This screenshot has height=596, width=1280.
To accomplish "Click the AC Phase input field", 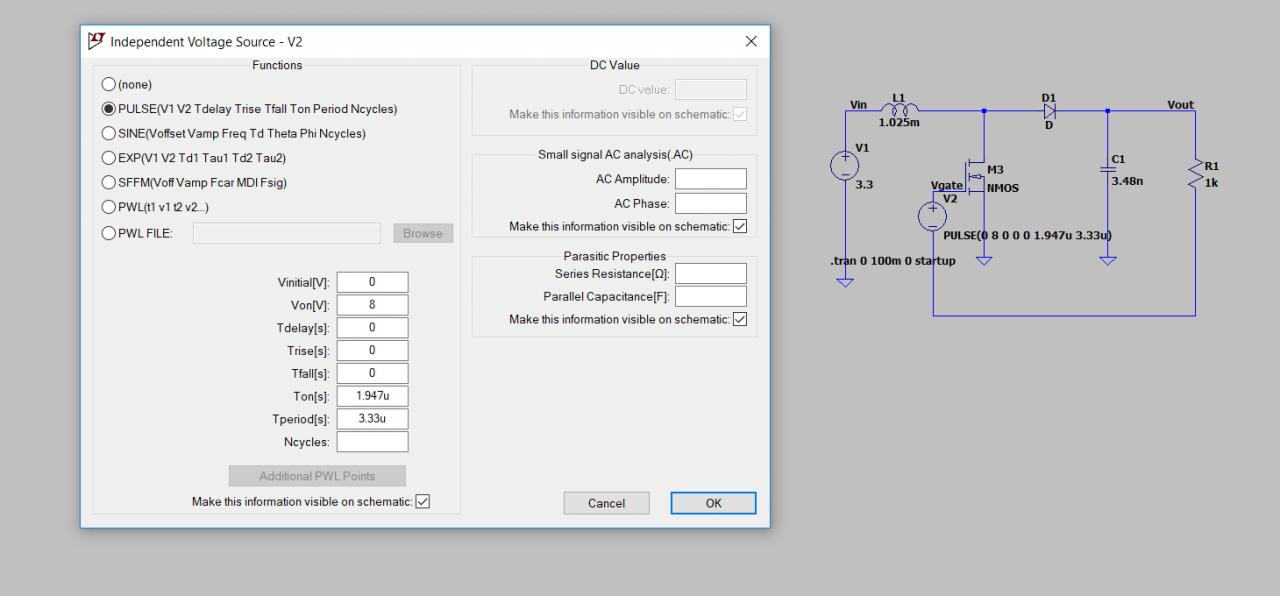I will click(x=711, y=203).
